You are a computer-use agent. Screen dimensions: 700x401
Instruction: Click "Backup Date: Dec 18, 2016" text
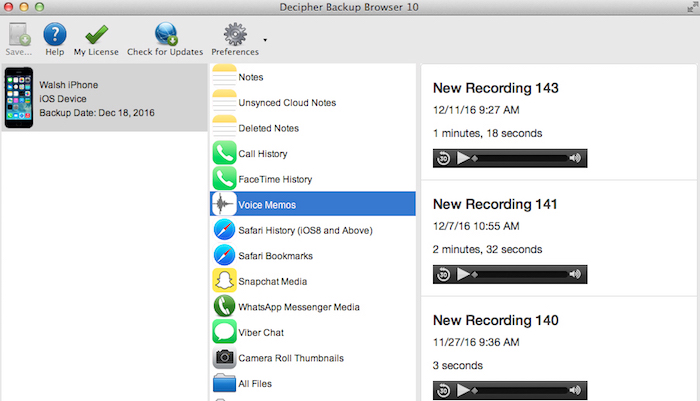click(97, 113)
